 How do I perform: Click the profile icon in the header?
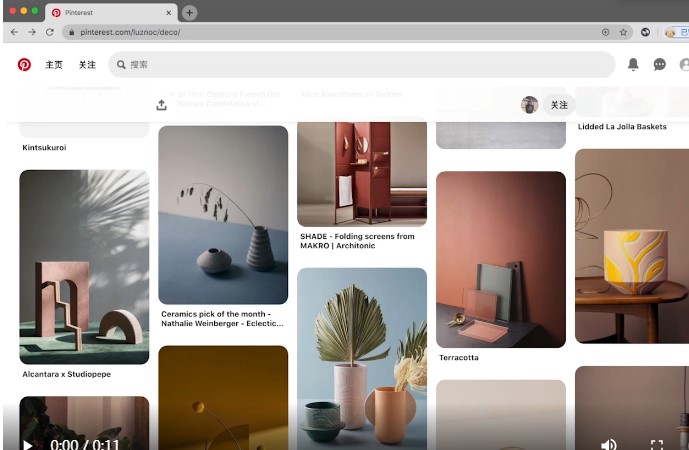pos(684,65)
